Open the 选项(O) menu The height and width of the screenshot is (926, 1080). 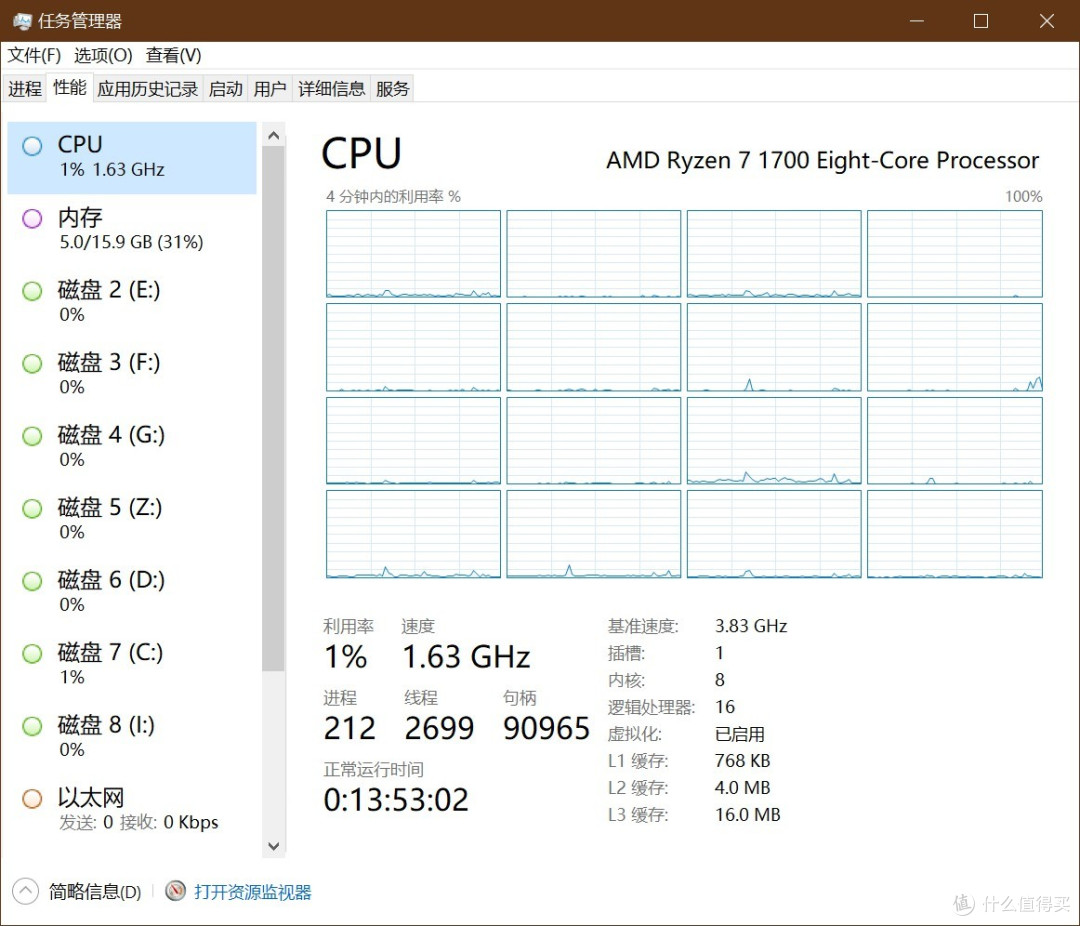click(x=103, y=55)
